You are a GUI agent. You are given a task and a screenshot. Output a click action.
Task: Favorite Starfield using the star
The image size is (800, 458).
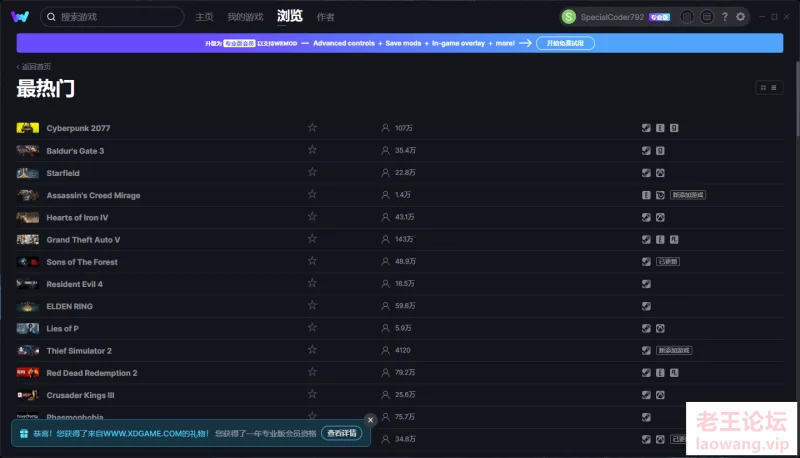[x=312, y=172]
